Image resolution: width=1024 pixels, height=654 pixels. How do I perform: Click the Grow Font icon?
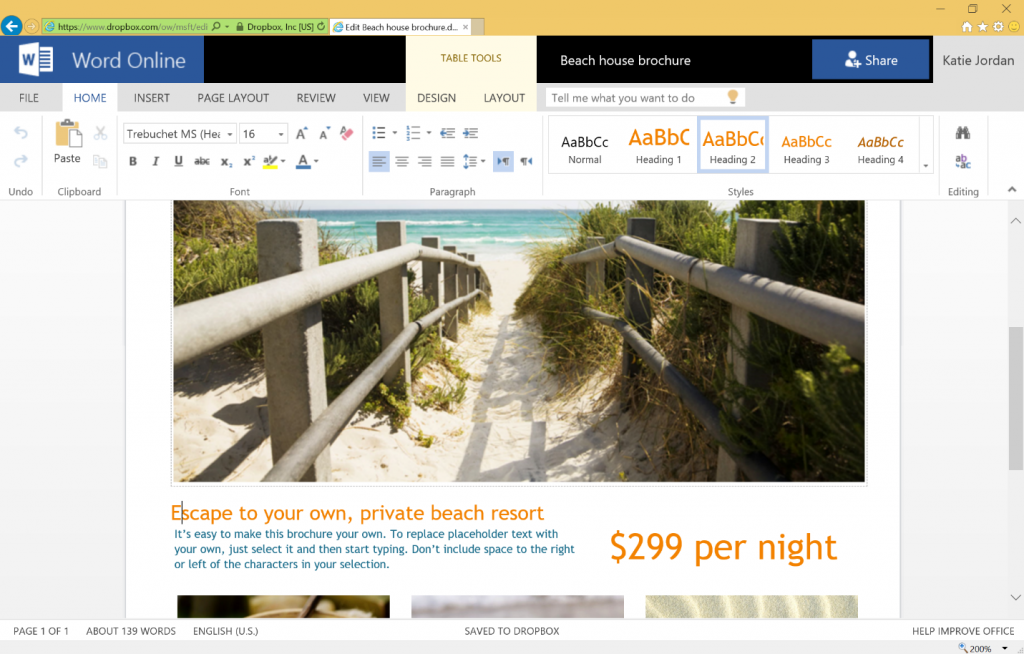click(x=302, y=133)
